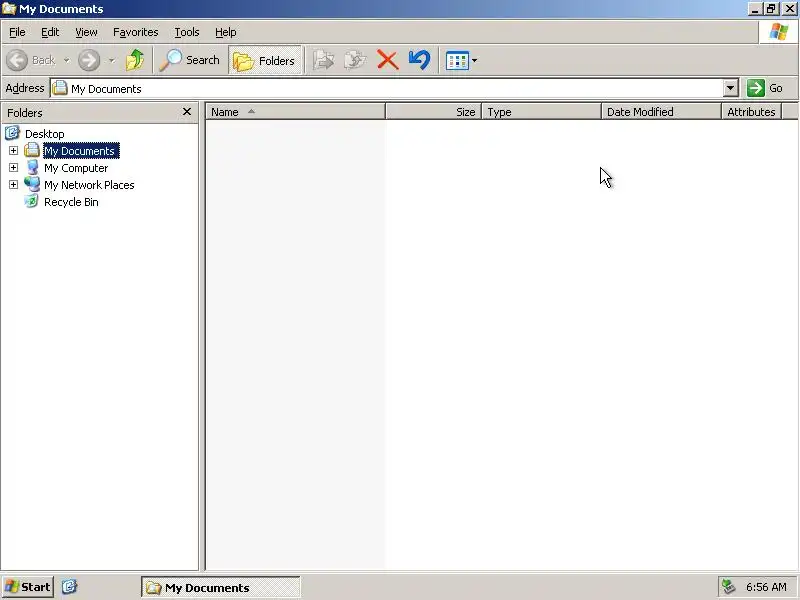Click the taskbar clock 6:56 AM
800x600 pixels.
coord(766,587)
